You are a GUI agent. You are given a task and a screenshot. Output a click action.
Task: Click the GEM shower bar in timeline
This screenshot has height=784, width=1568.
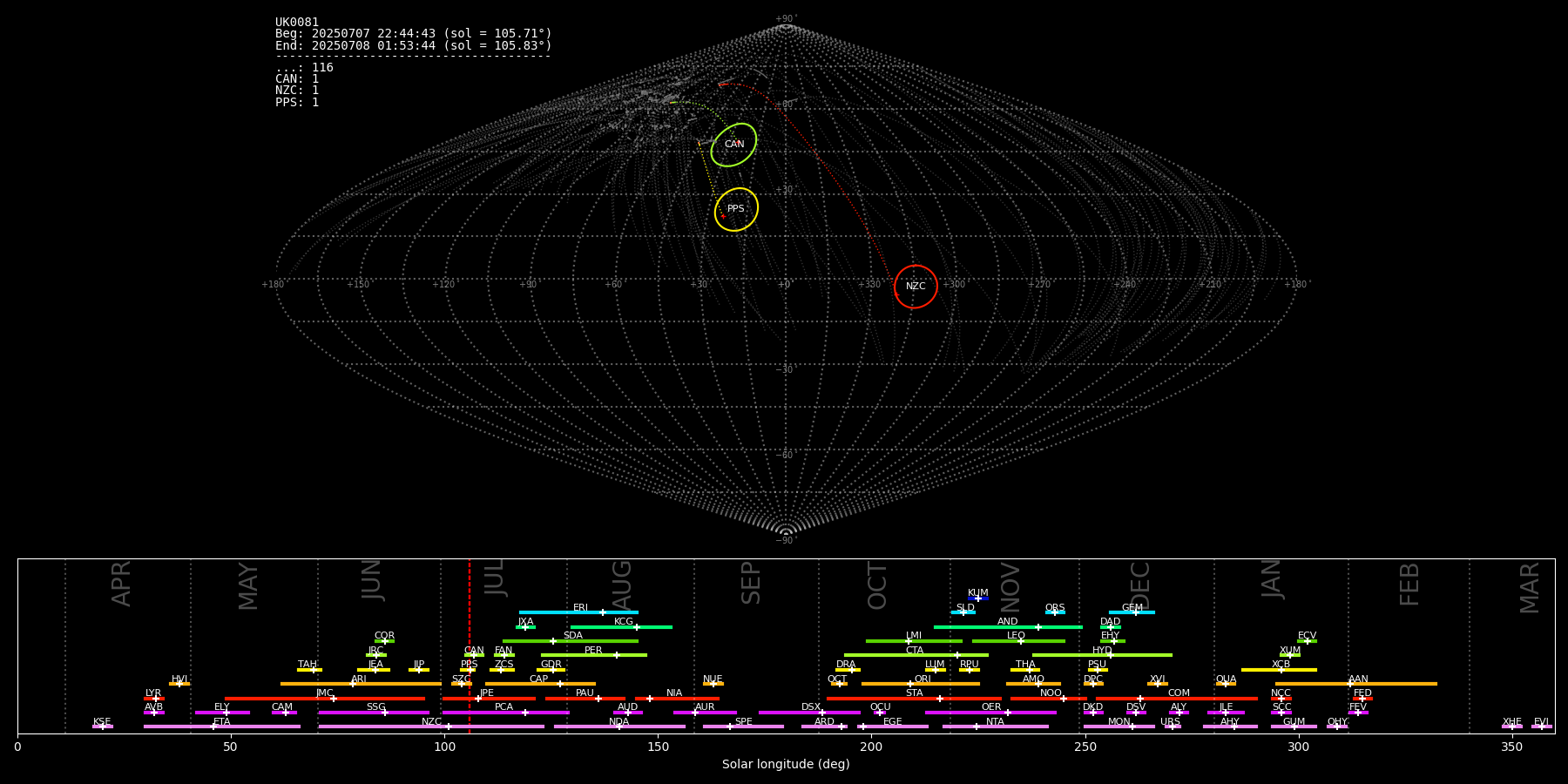point(1132,612)
